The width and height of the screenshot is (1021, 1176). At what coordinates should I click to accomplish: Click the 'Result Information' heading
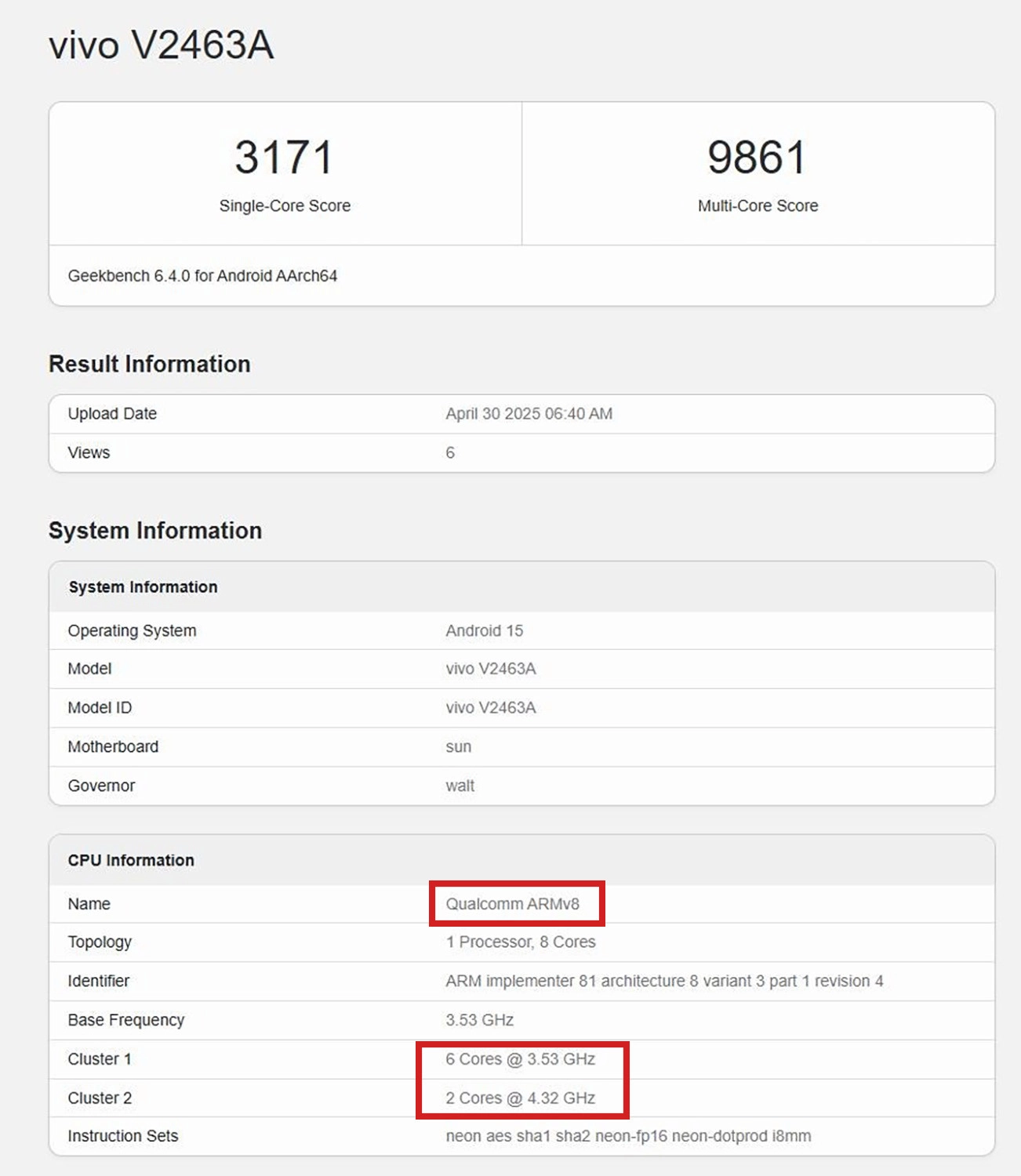click(150, 364)
